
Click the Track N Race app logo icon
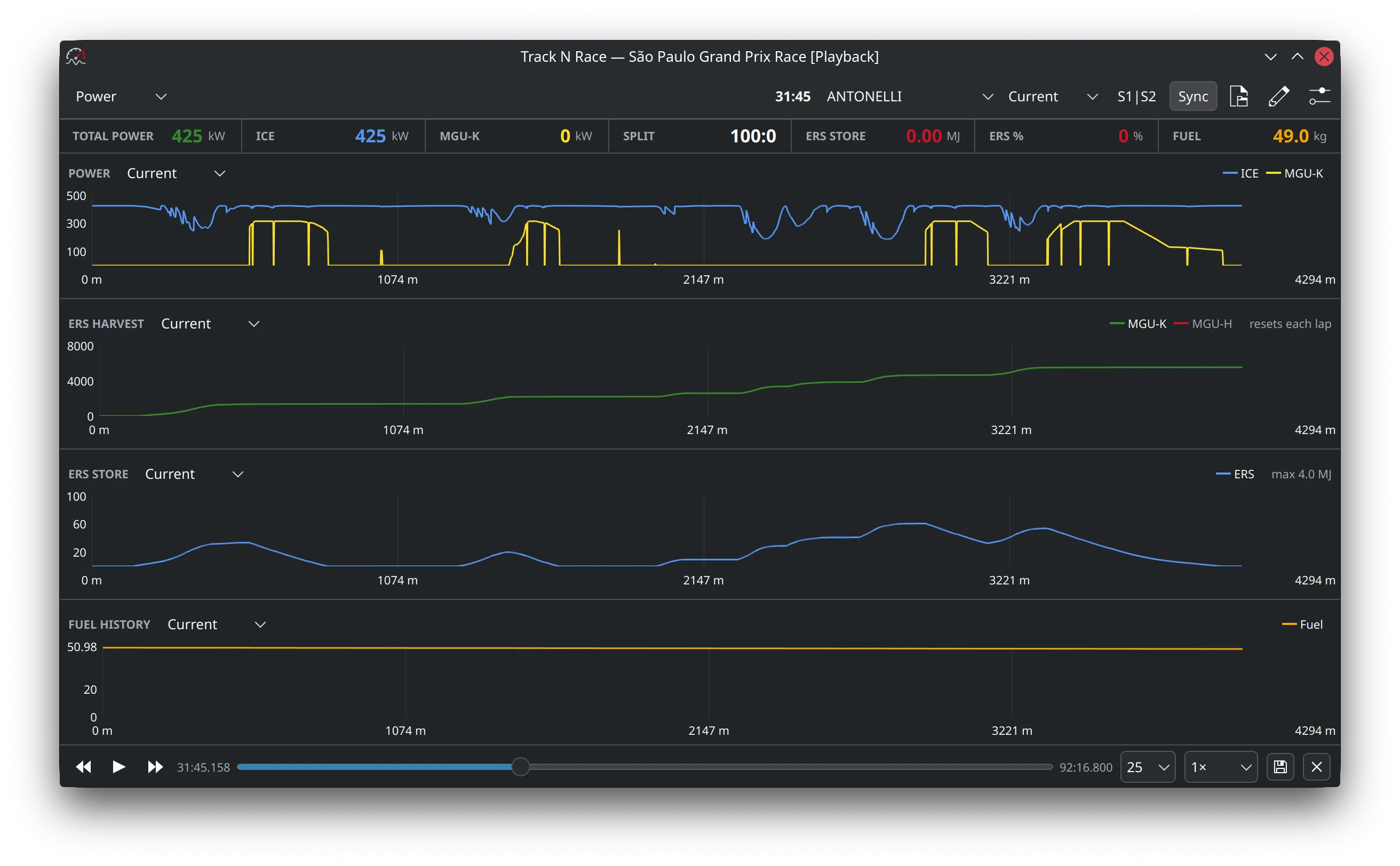pyautogui.click(x=76, y=56)
